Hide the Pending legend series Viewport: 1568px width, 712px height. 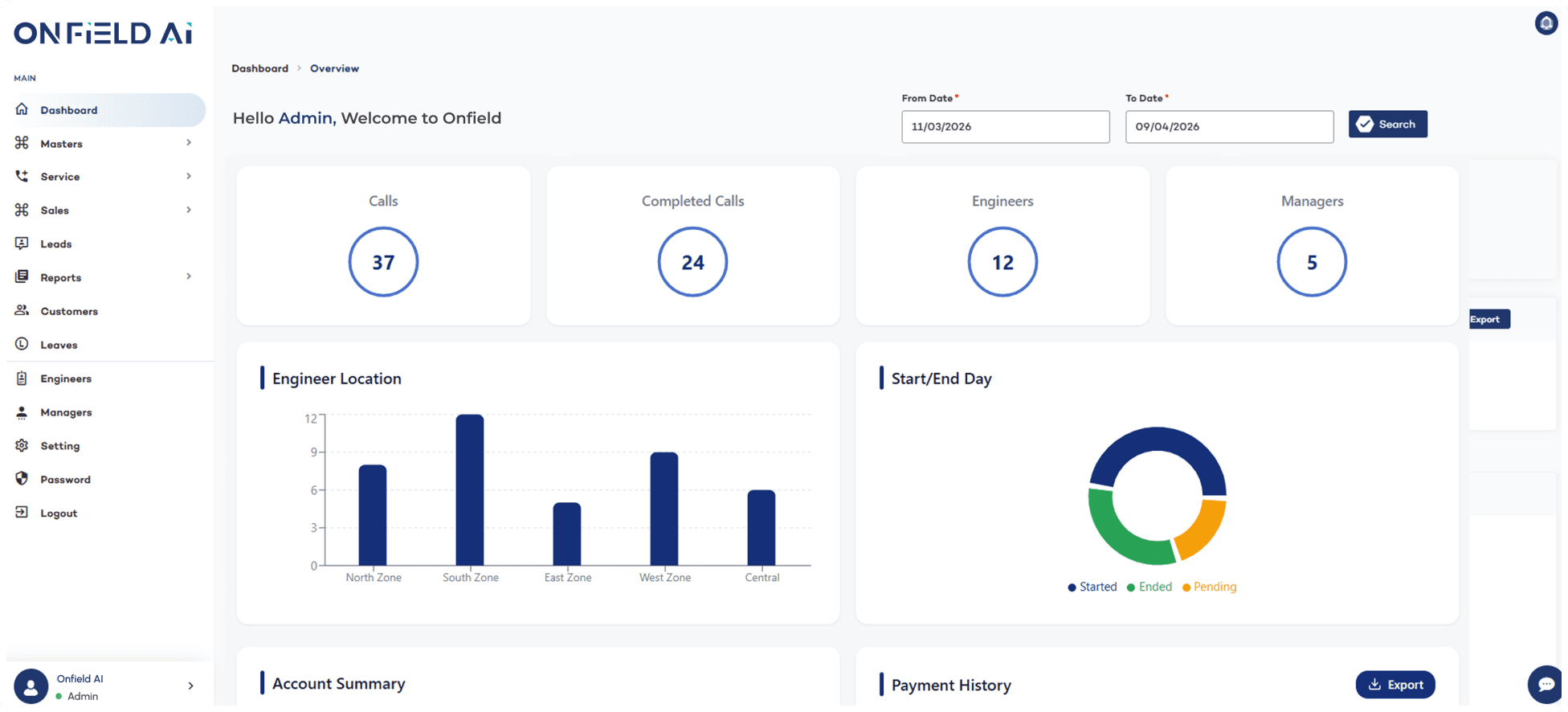pyautogui.click(x=1209, y=587)
